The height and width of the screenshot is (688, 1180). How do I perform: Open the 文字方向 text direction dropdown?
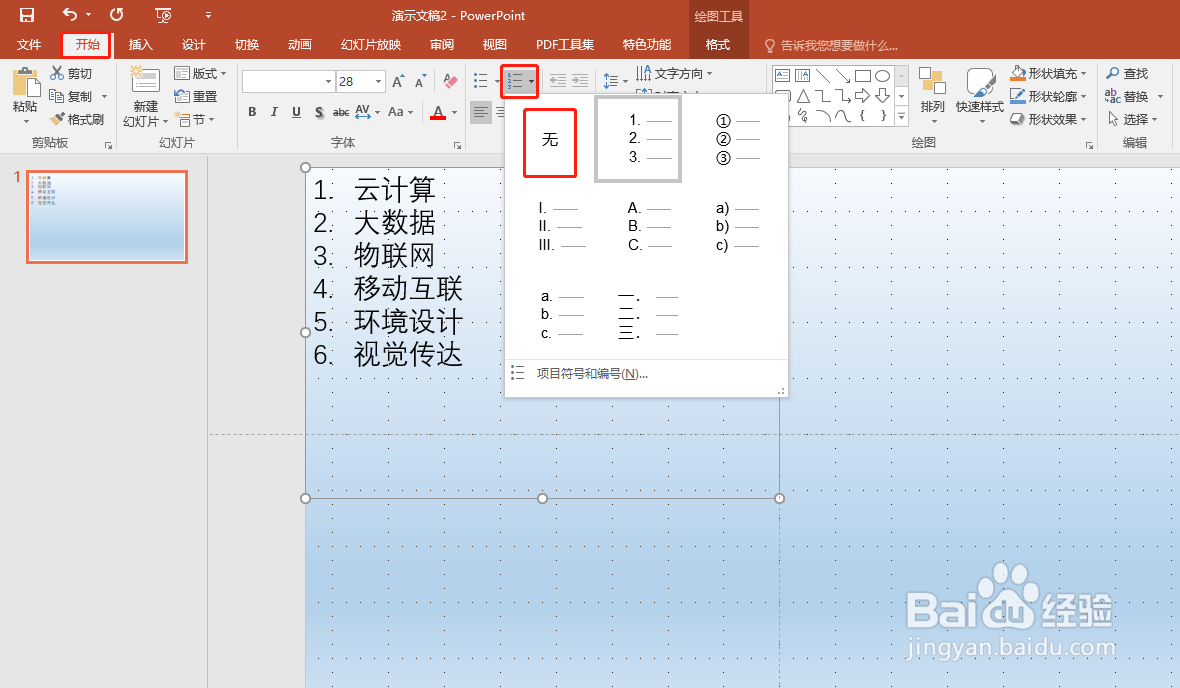click(x=674, y=73)
